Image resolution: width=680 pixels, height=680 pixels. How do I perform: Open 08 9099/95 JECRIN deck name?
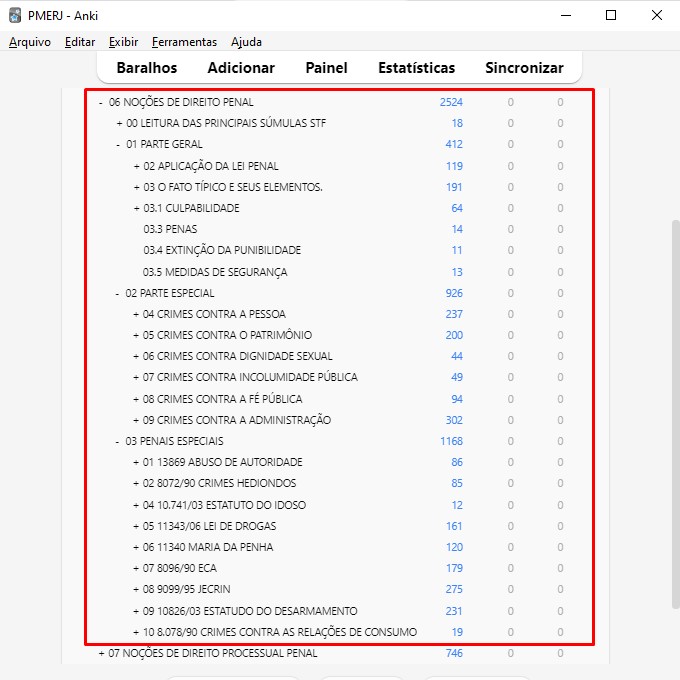[x=186, y=589]
